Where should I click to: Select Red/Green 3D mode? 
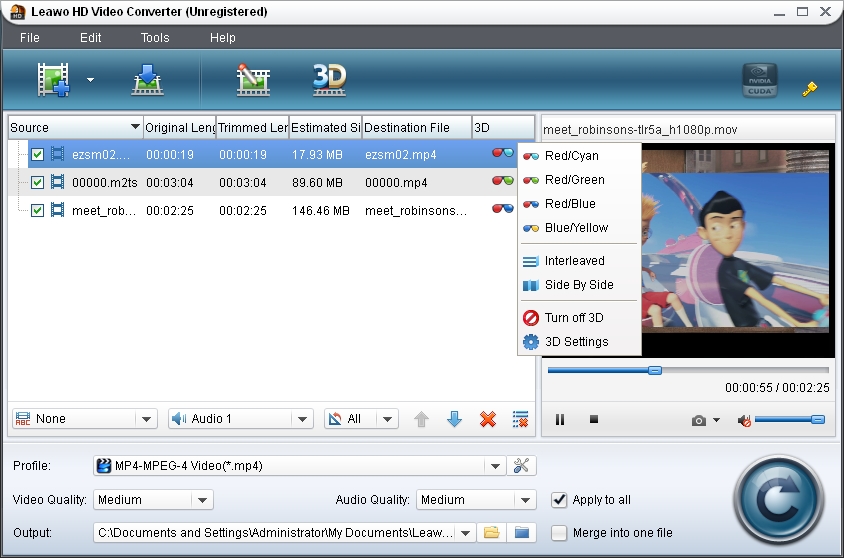(x=579, y=180)
